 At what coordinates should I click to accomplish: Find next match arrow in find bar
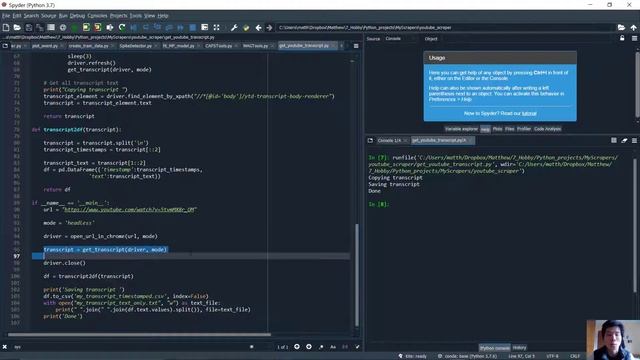point(309,347)
